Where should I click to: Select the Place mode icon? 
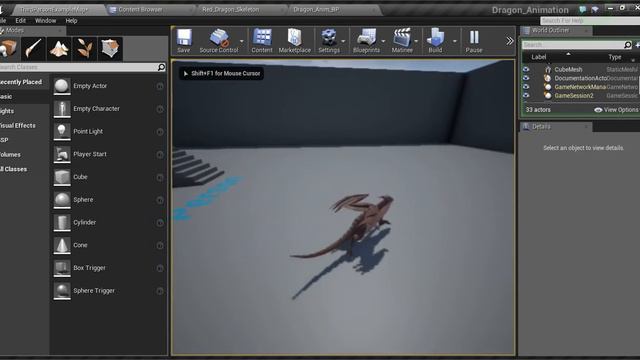[8, 49]
